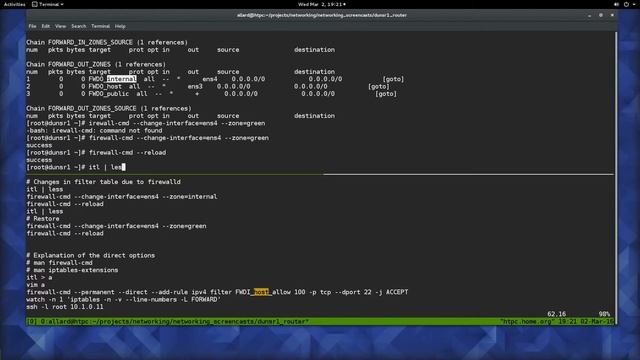Click the current prompt 'itl | les'
Screen dimensions: 640x360
pyautogui.click(x=76, y=167)
